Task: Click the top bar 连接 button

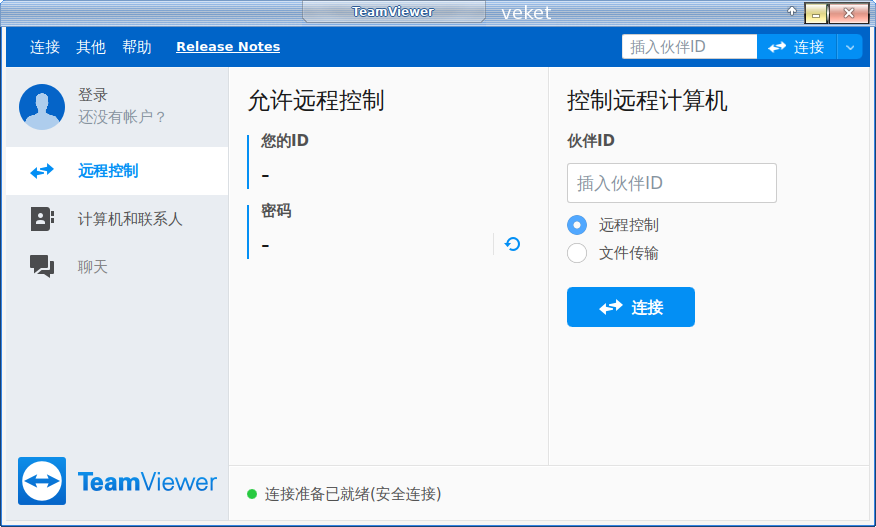Action: pyautogui.click(x=797, y=46)
